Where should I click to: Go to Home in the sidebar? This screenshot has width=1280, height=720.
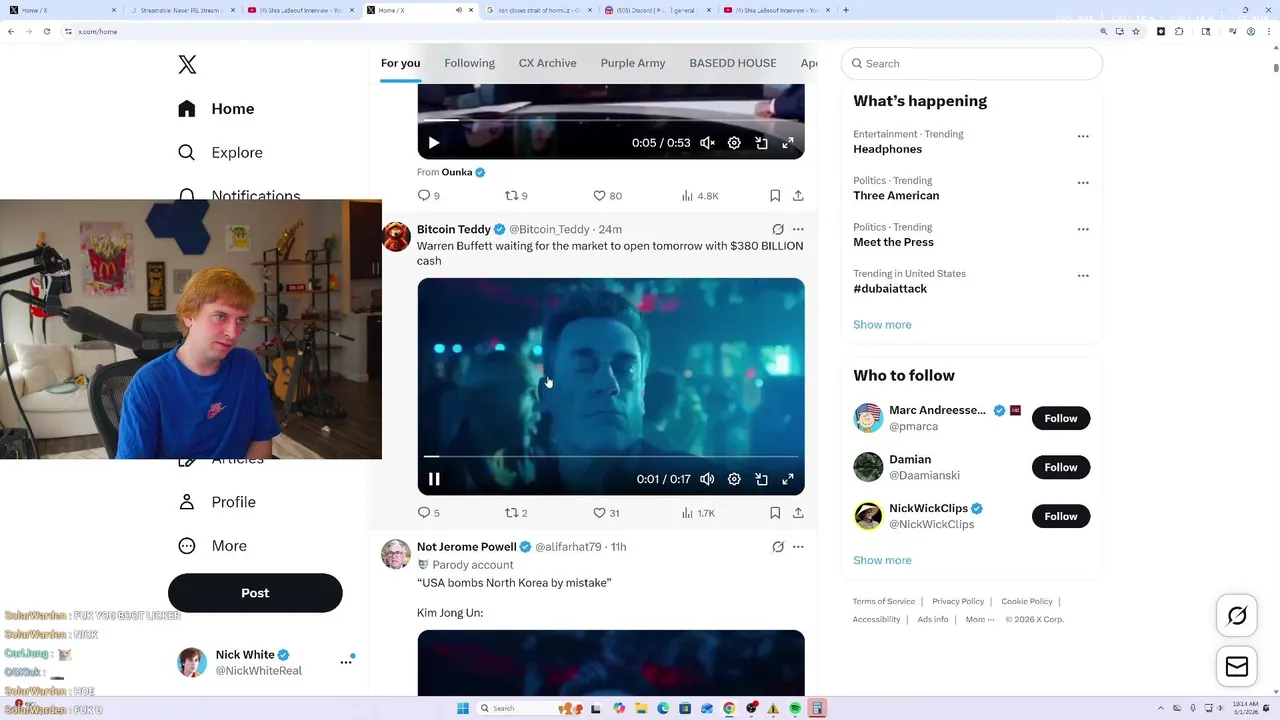pos(216,109)
